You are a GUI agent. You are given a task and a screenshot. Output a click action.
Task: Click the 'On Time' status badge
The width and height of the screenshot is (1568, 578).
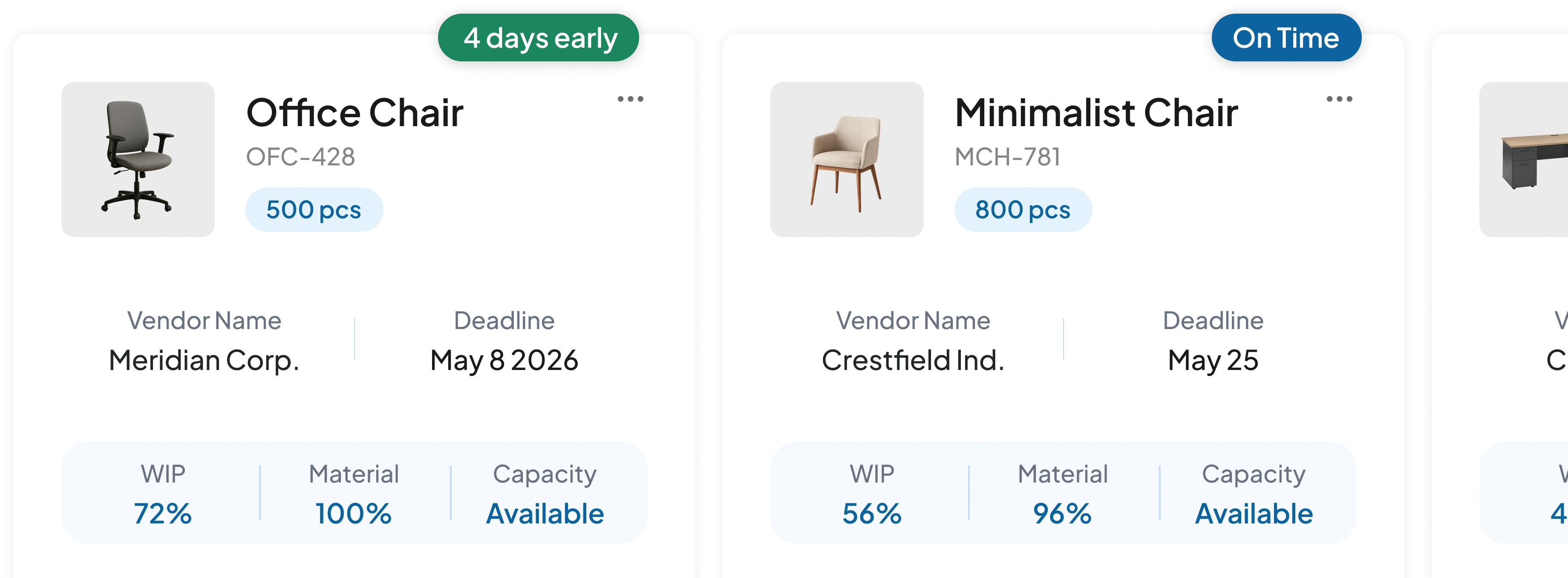pos(1286,38)
